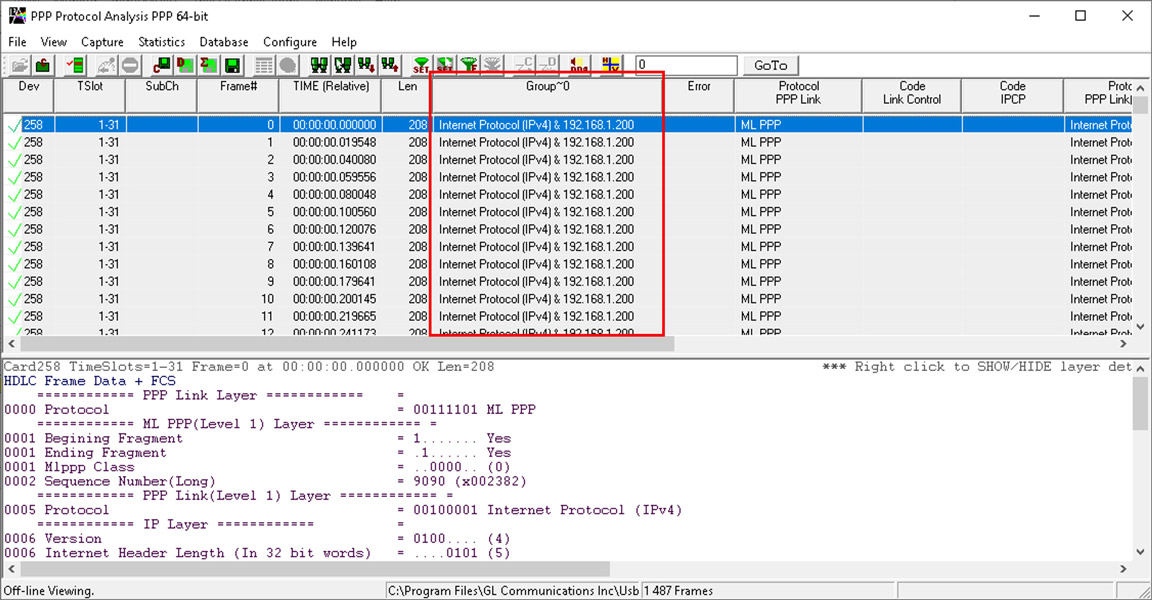
Task: Click the 'C' monitor view toolbar icon
Action: (162, 65)
